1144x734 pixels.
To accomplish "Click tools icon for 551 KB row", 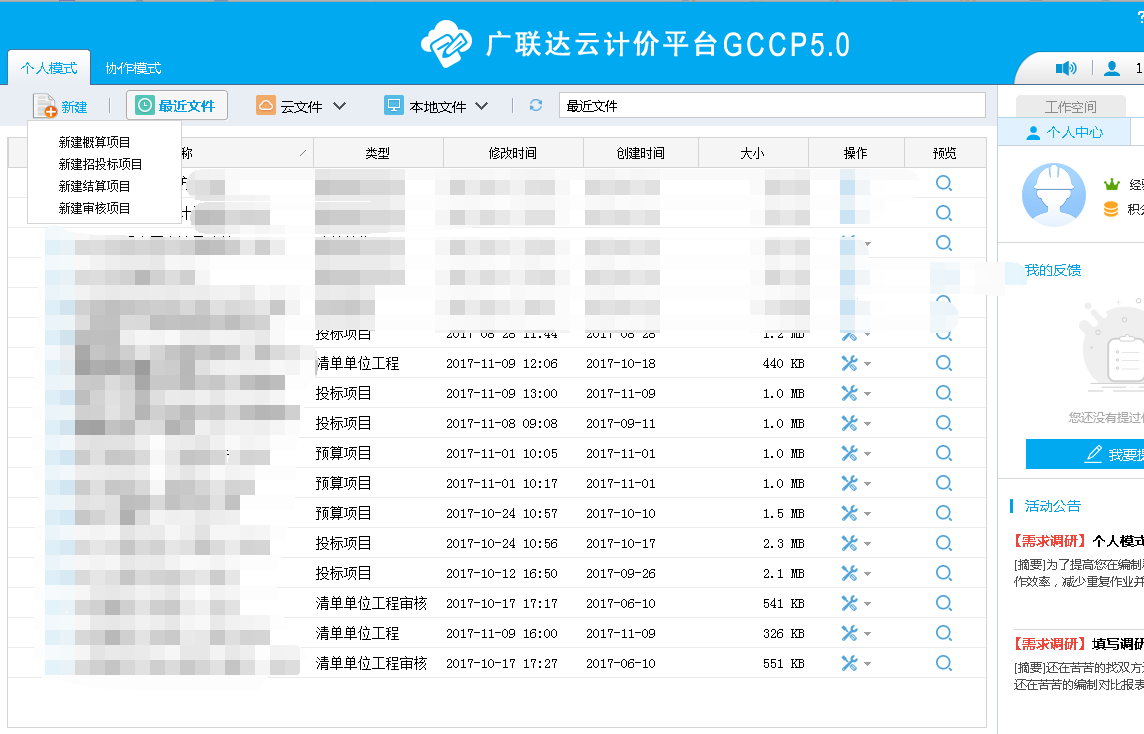I will click(x=849, y=663).
